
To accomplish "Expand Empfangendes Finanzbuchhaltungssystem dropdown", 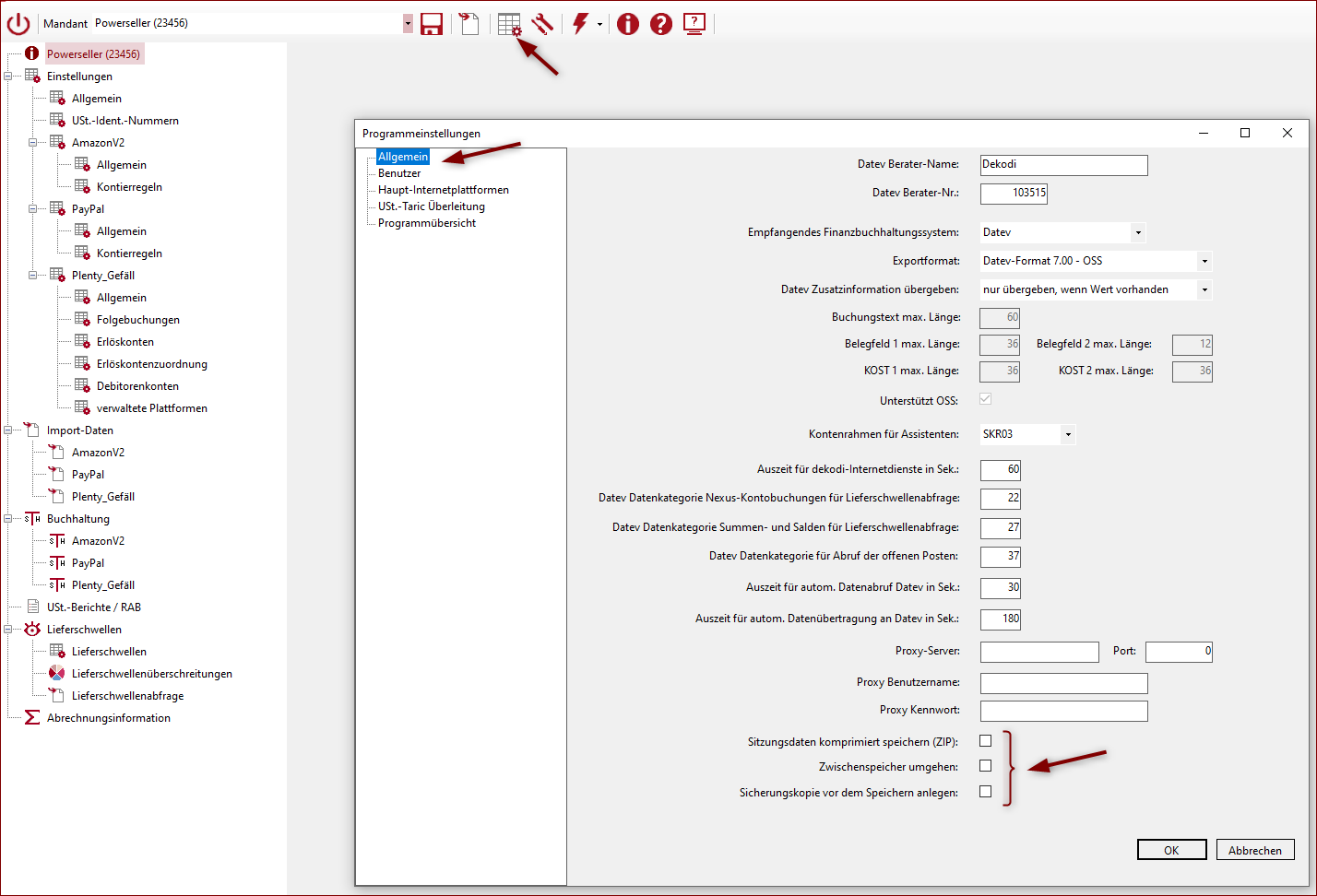I will point(1138,232).
